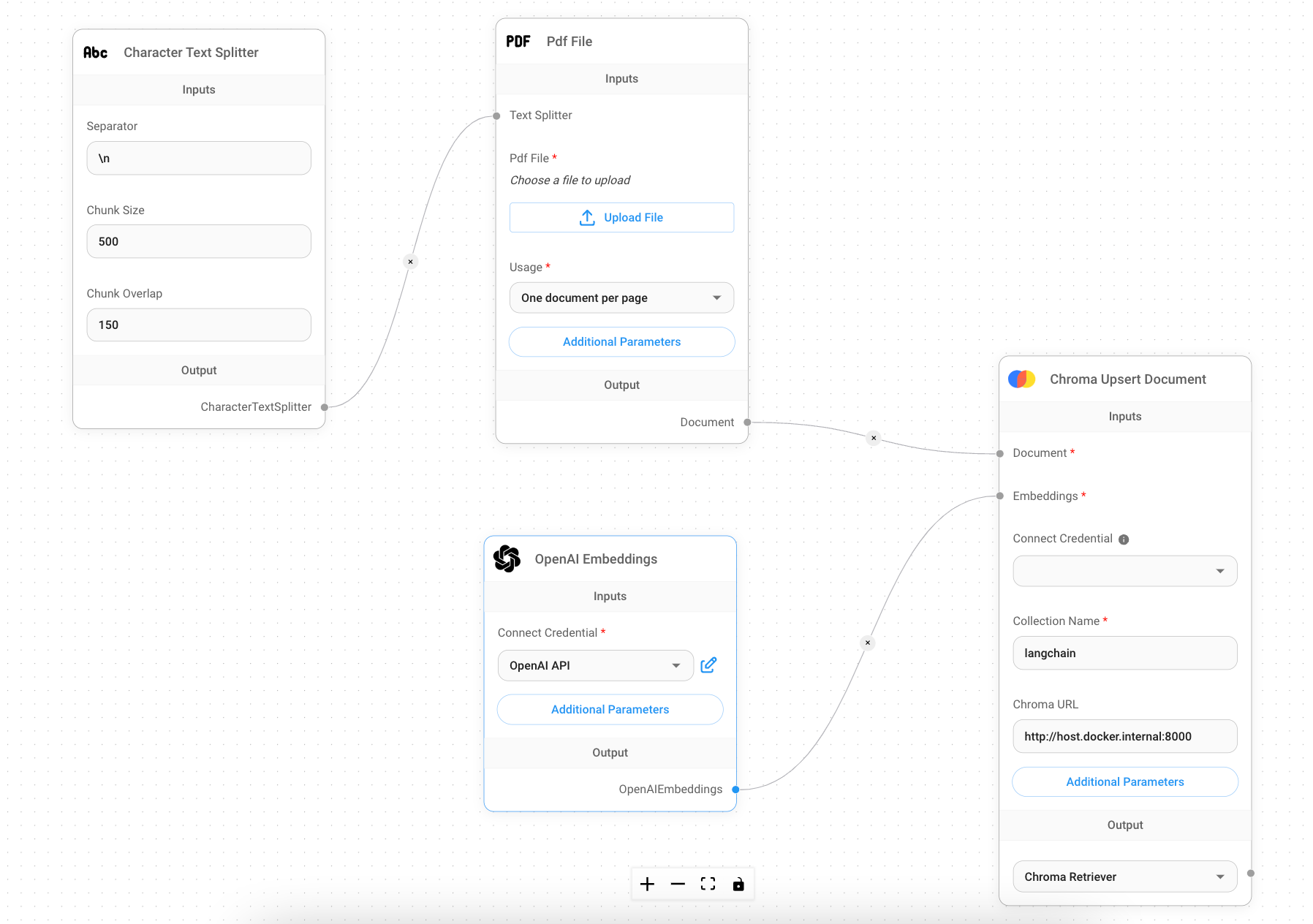Select the Pdf File node title
Screen dimensions: 1313x924
[x=570, y=42]
